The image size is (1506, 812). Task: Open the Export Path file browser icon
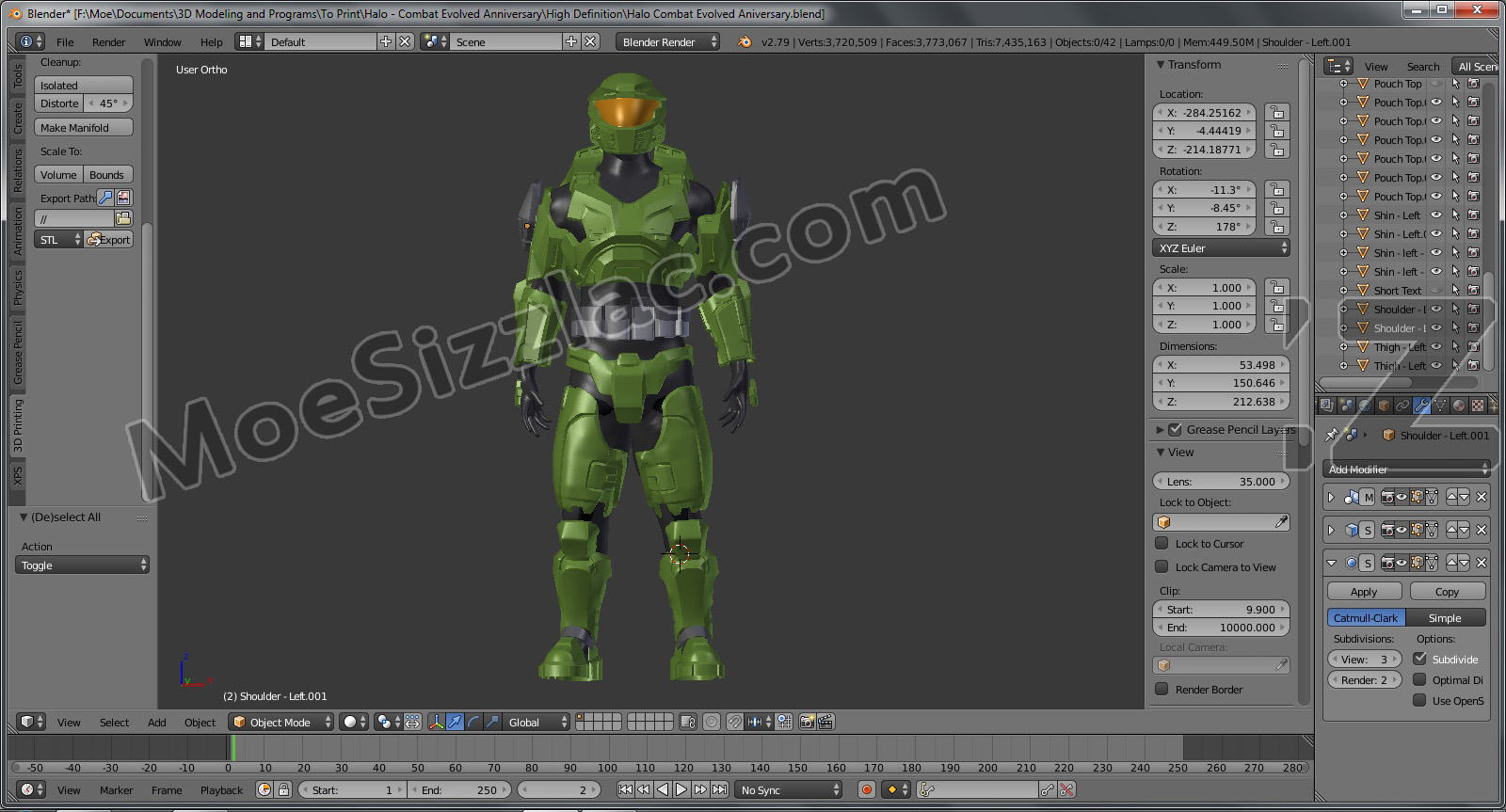click(x=123, y=218)
